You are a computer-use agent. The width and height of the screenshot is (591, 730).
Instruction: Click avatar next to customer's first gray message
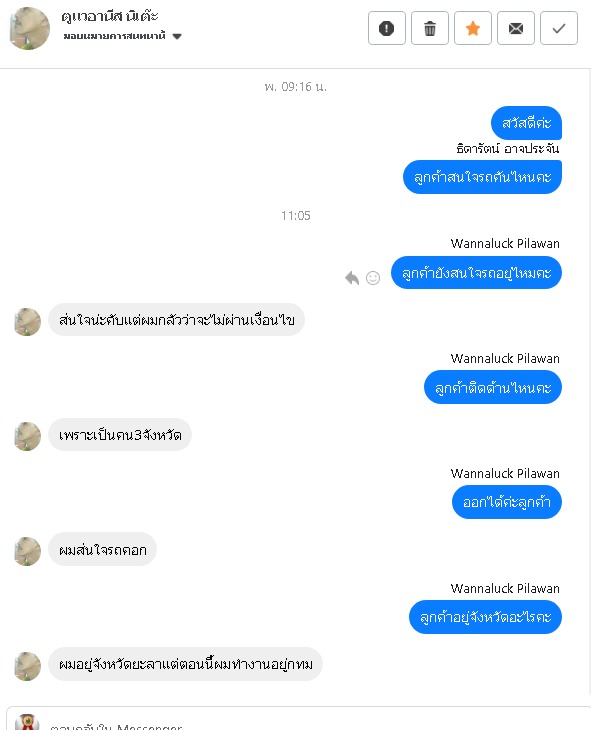tap(27, 322)
